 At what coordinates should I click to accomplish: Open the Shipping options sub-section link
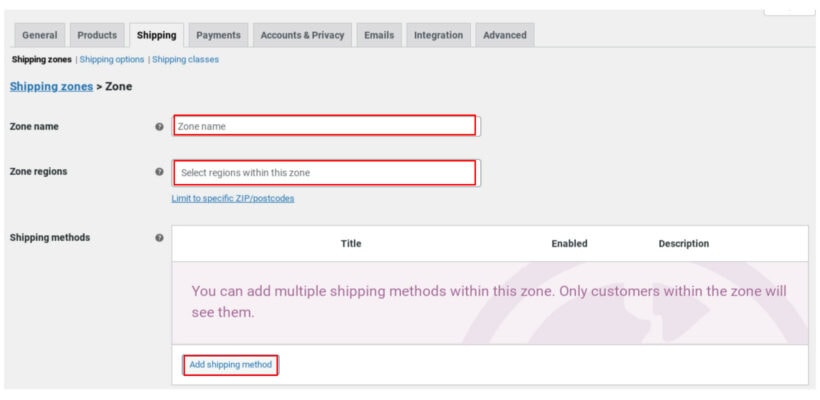[x=112, y=60]
